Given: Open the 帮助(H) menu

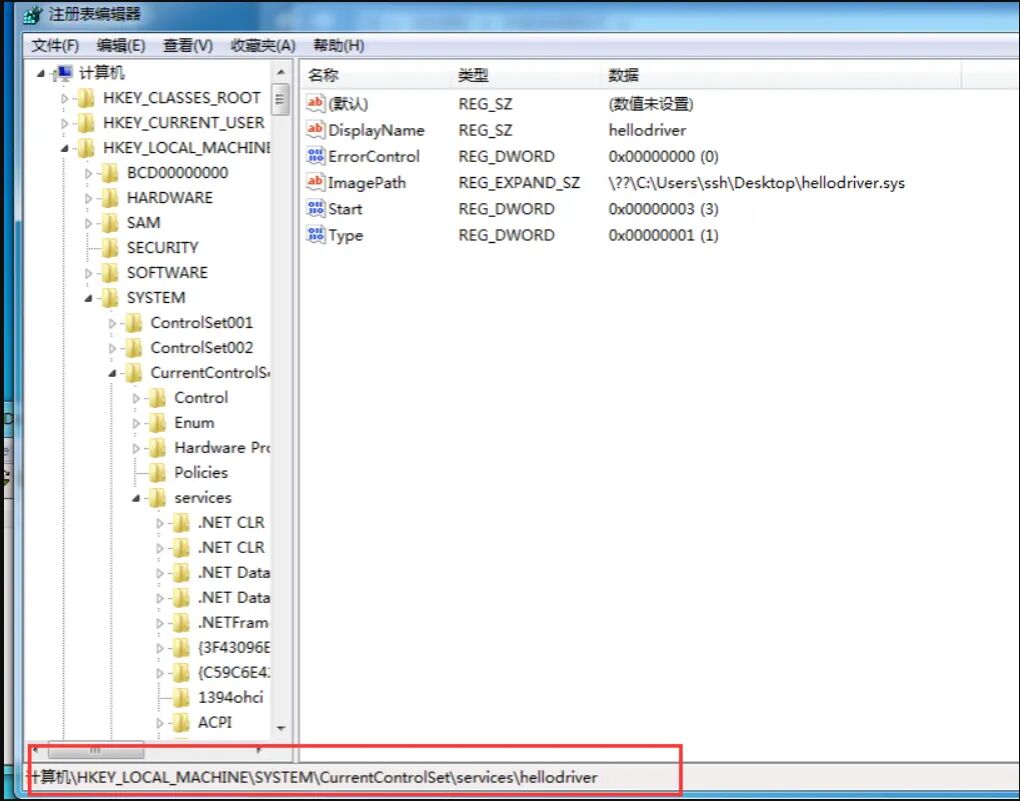Looking at the screenshot, I should coord(338,46).
